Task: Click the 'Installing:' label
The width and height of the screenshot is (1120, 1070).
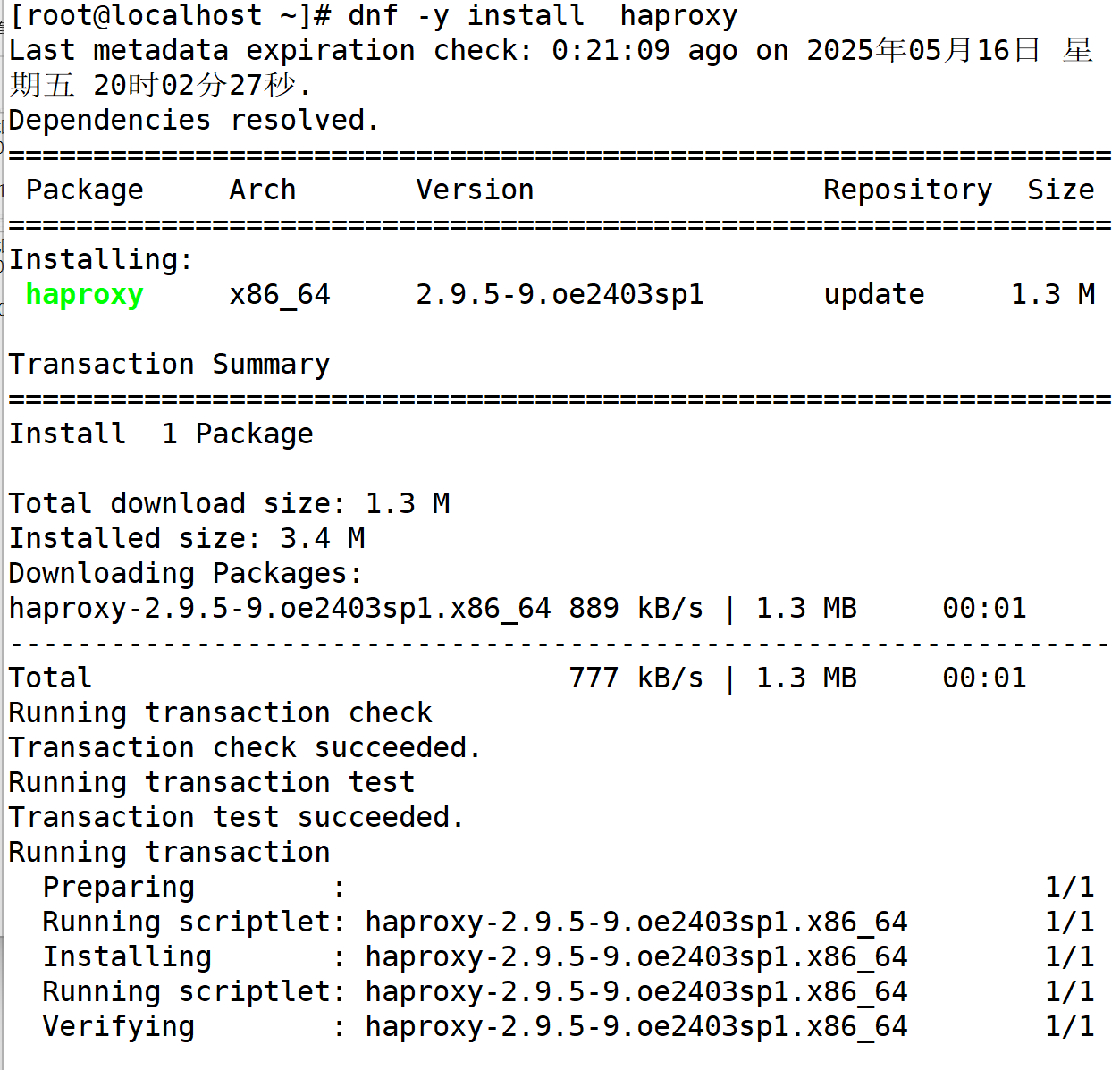Action: (x=101, y=260)
